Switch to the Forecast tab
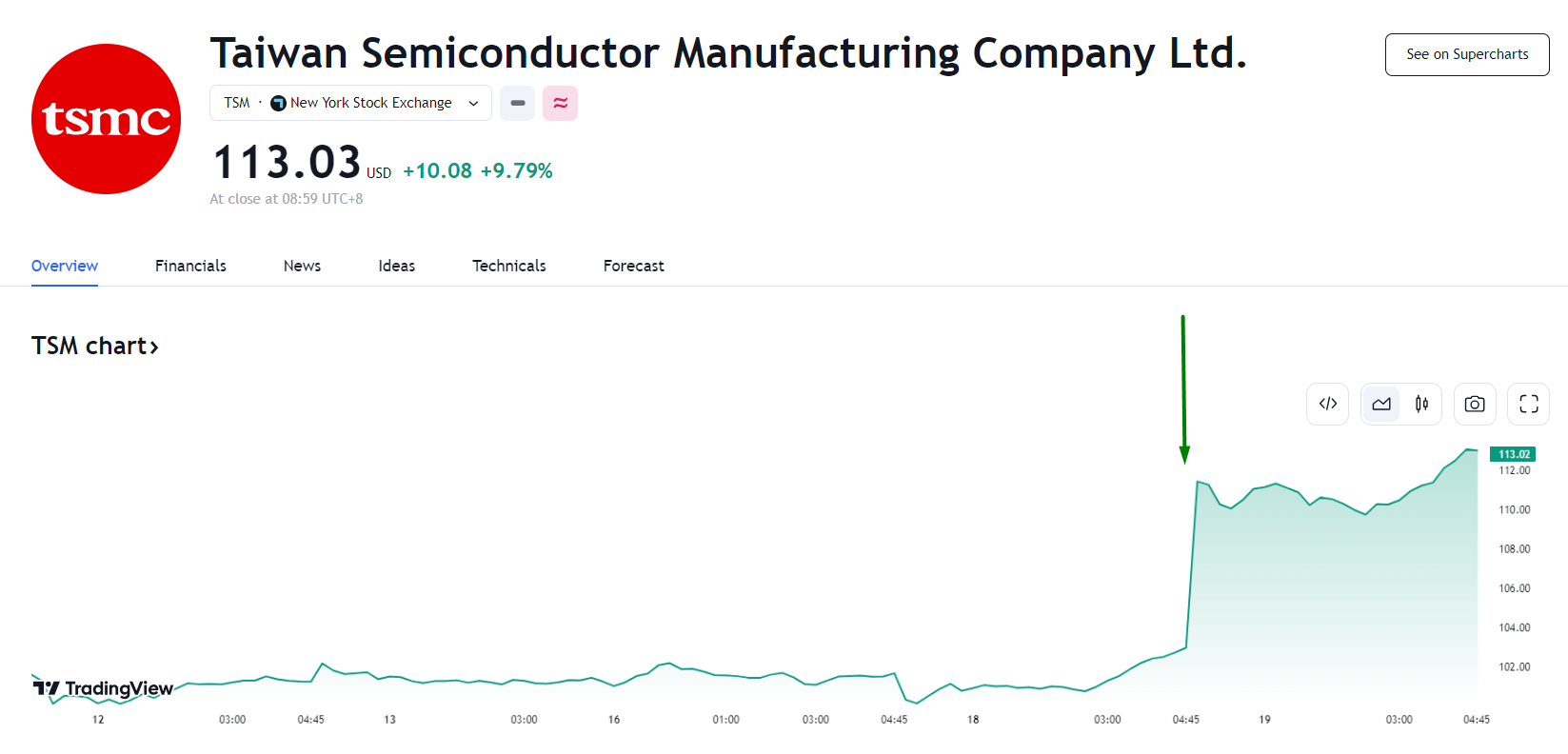Screen dimensions: 1568x754 633,266
